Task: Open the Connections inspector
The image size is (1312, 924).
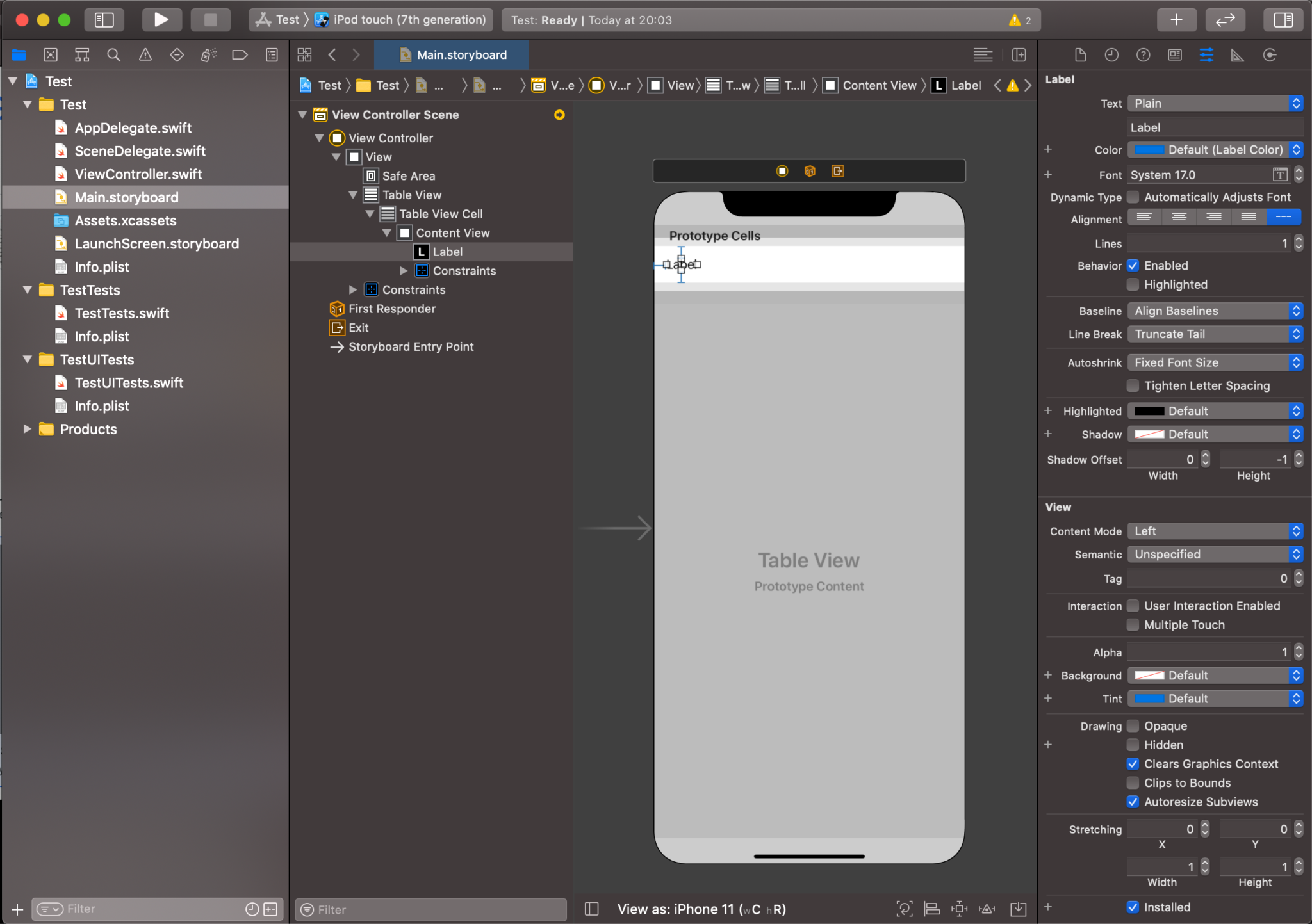Action: (x=1270, y=55)
